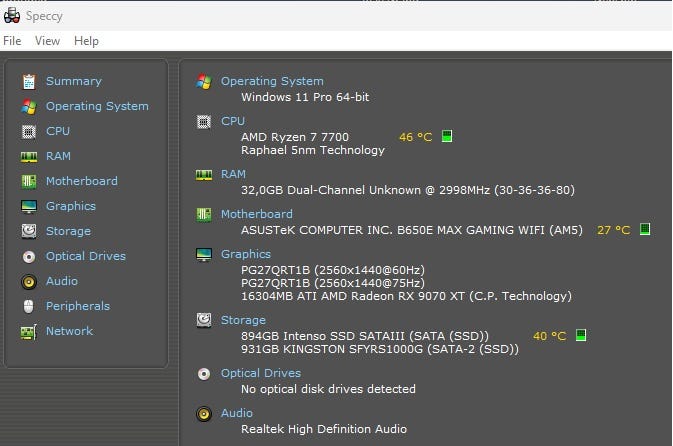Image resolution: width=673 pixels, height=446 pixels.
Task: Click the 'Windows 11 Pro 64-bit' text
Action: (x=305, y=97)
